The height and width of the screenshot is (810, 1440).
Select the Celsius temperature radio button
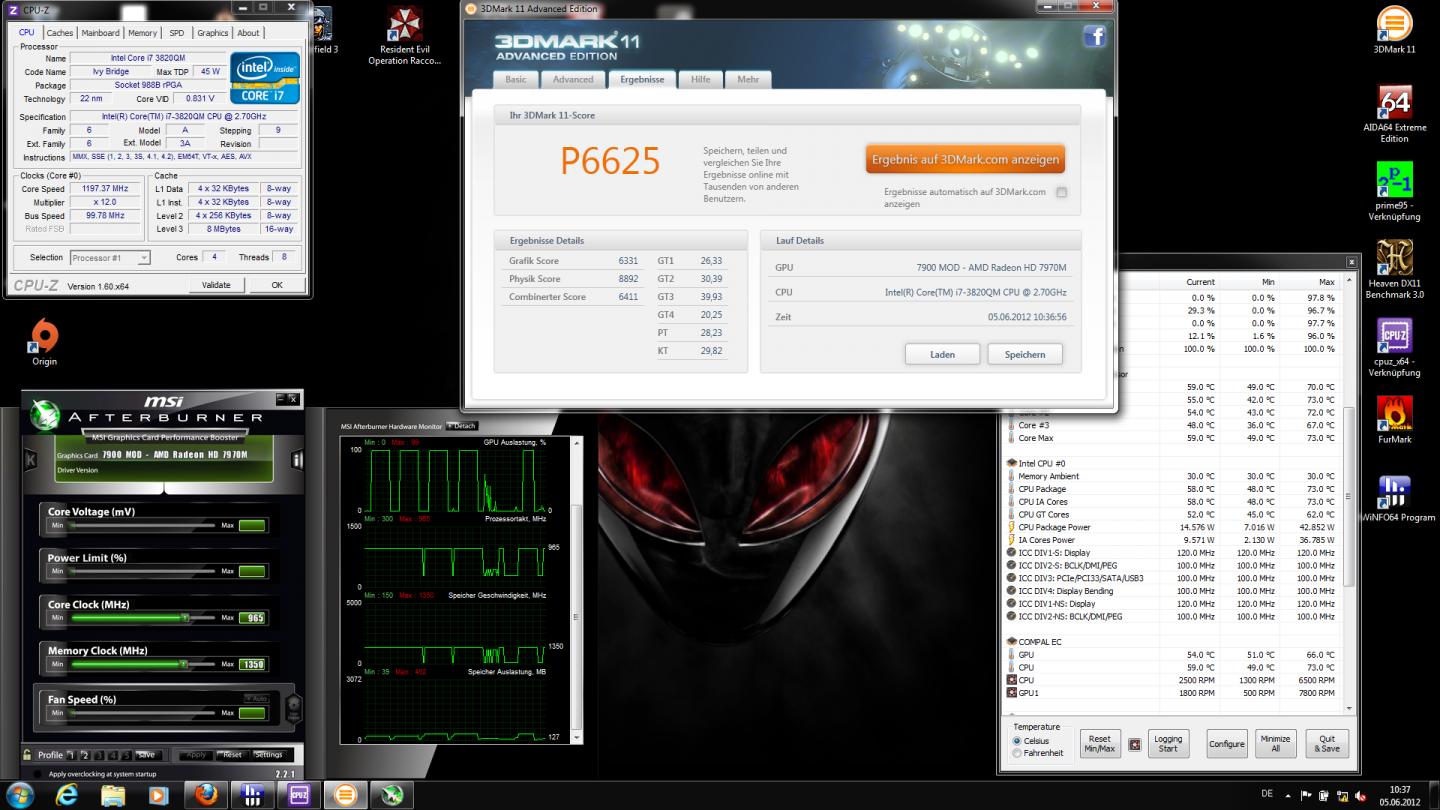[1018, 741]
